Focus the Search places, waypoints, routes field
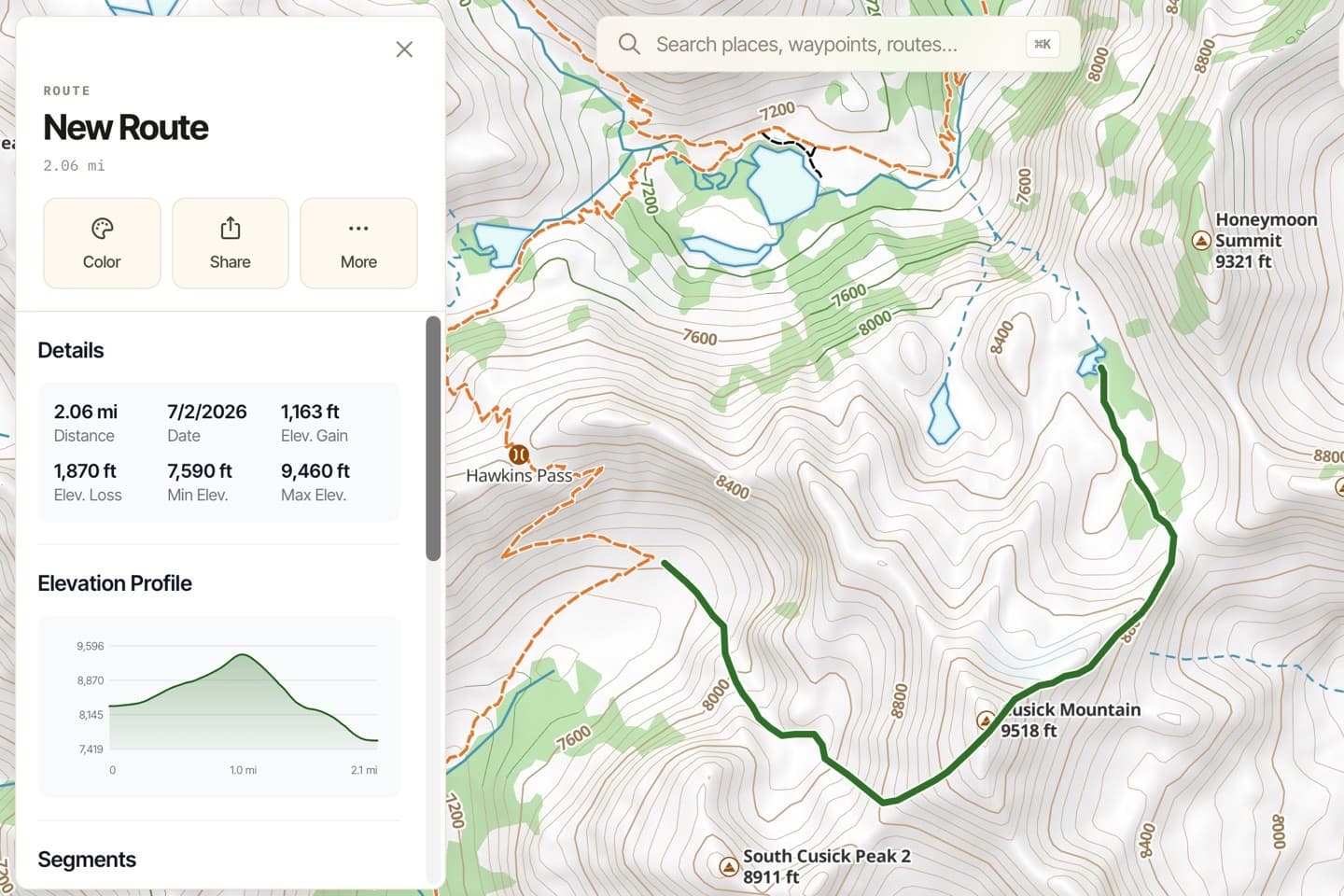The height and width of the screenshot is (896, 1344). (x=837, y=44)
